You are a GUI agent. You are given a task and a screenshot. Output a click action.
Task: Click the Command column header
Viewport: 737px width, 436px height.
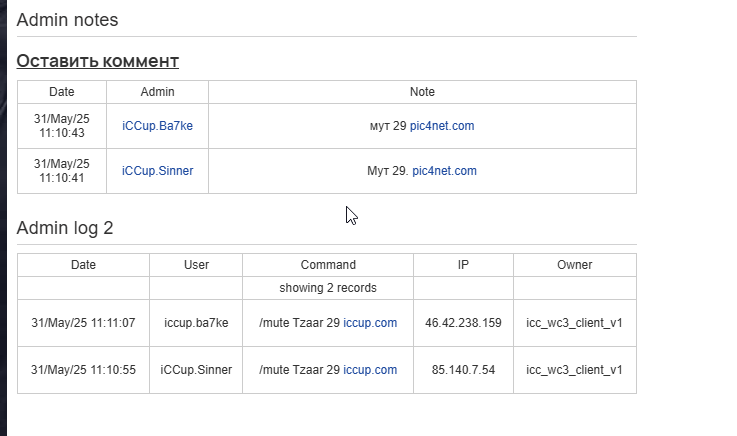328,265
